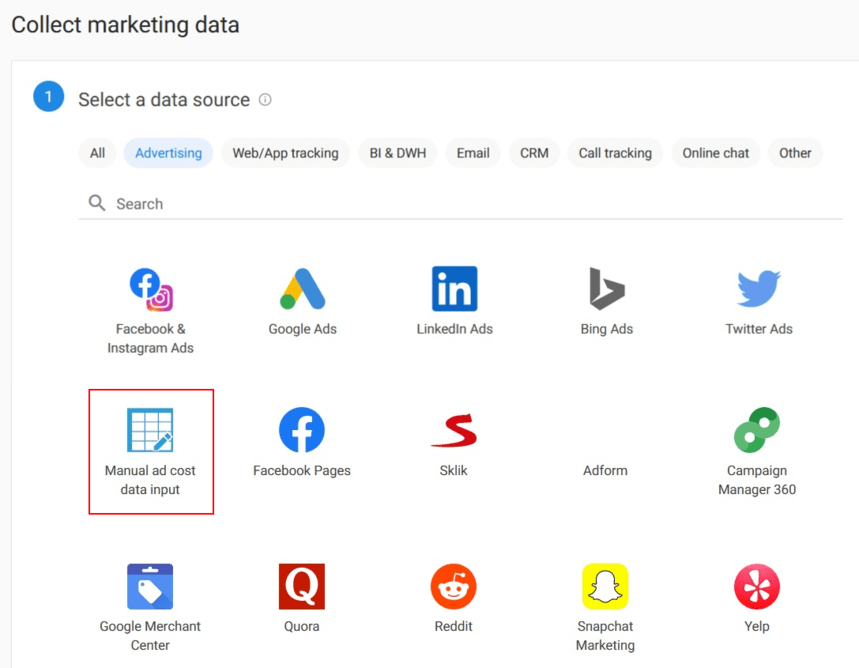Select the Google Merchant Center icon
This screenshot has width=859, height=668.
pyautogui.click(x=150, y=586)
